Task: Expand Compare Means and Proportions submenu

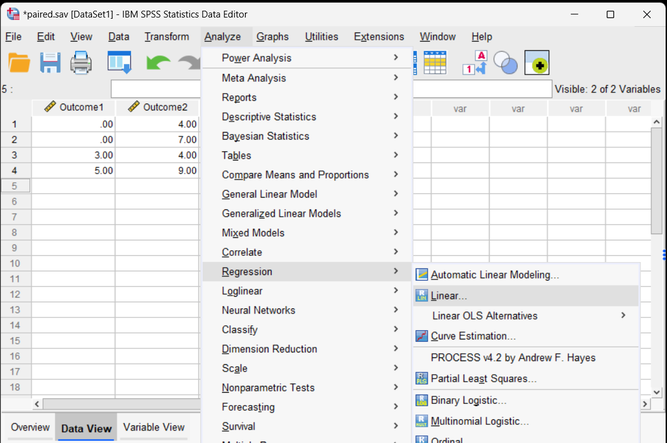Action: click(307, 175)
